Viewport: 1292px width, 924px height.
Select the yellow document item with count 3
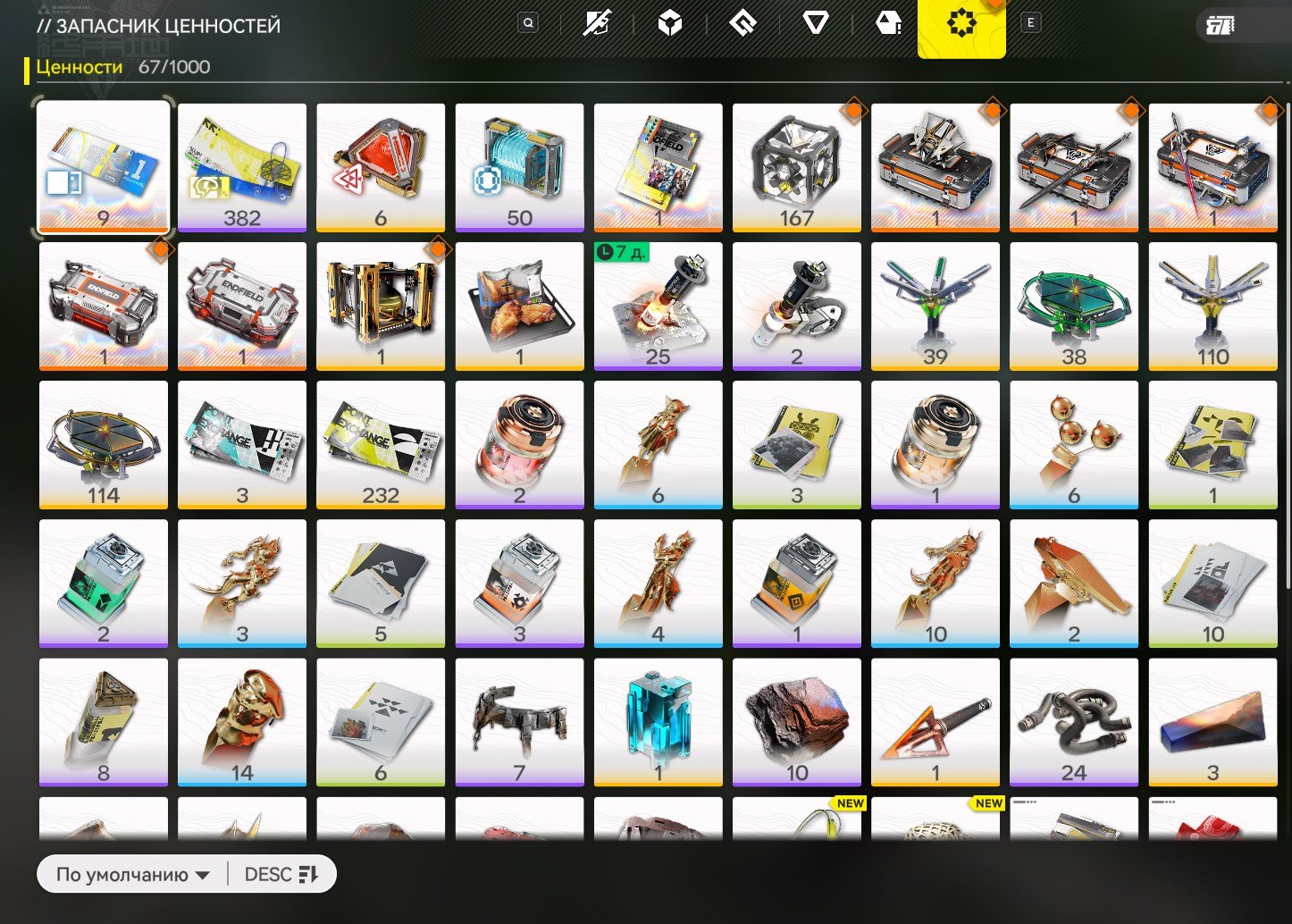point(797,444)
